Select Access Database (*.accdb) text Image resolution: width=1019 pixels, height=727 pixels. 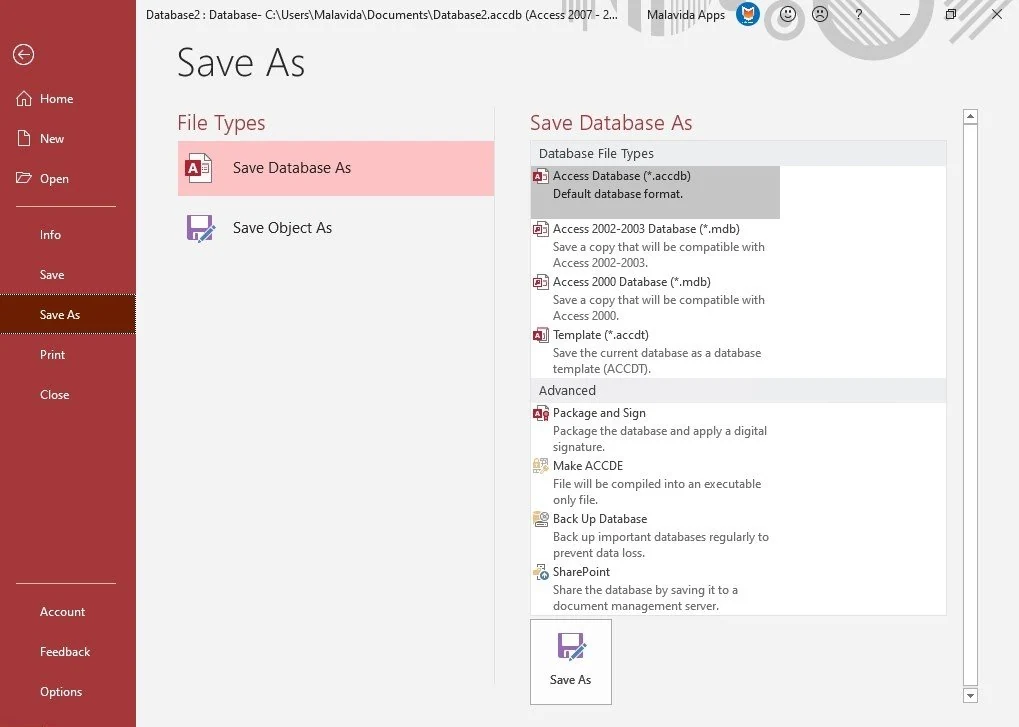(622, 176)
